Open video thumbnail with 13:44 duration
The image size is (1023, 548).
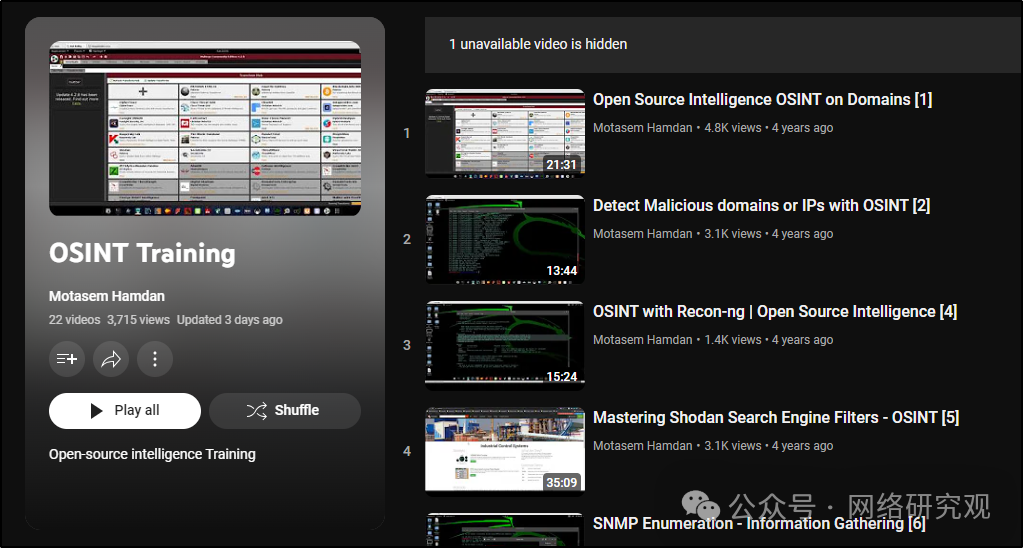click(x=505, y=239)
